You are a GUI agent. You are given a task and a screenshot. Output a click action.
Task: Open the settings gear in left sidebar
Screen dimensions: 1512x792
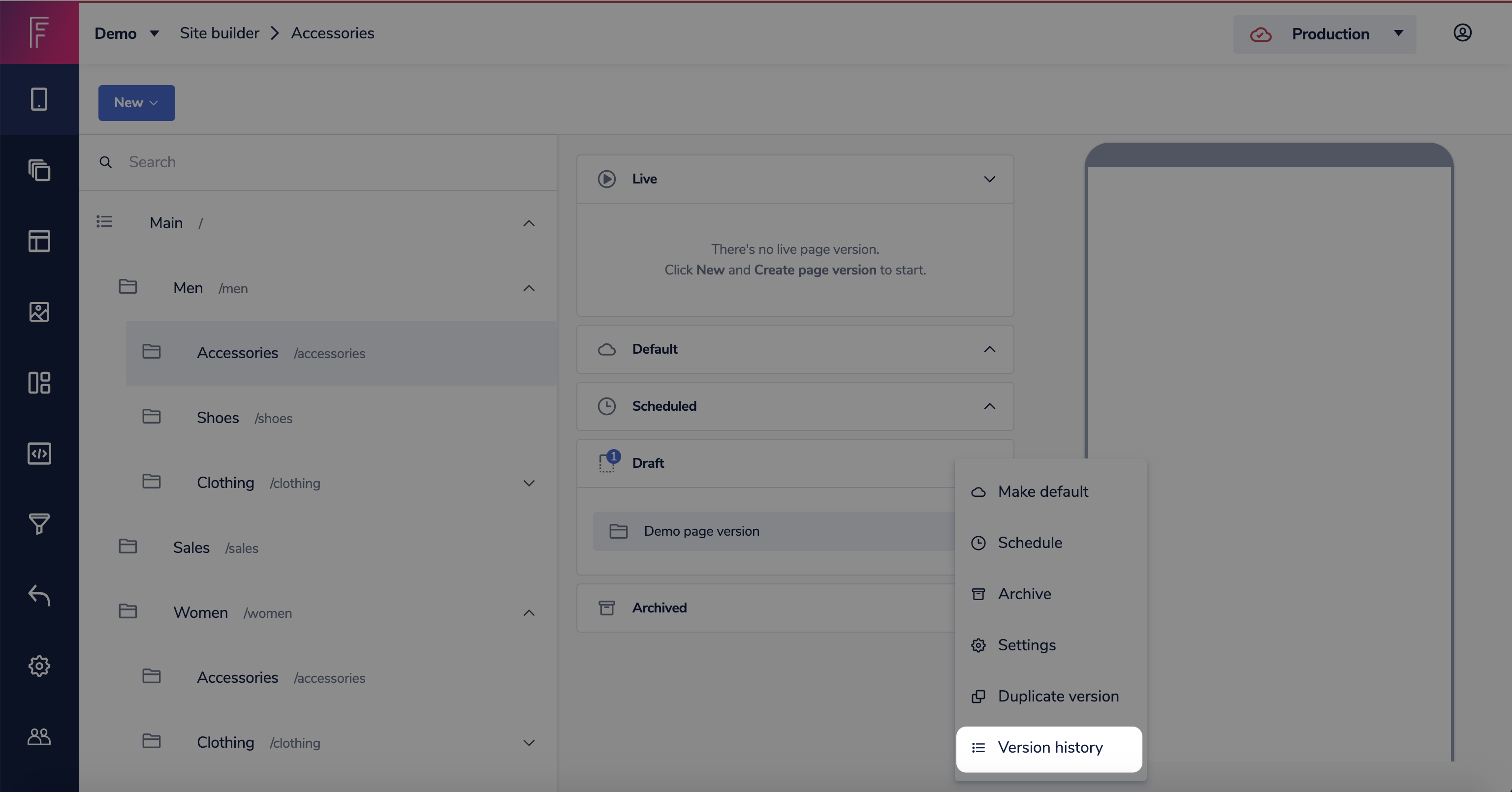(x=39, y=666)
